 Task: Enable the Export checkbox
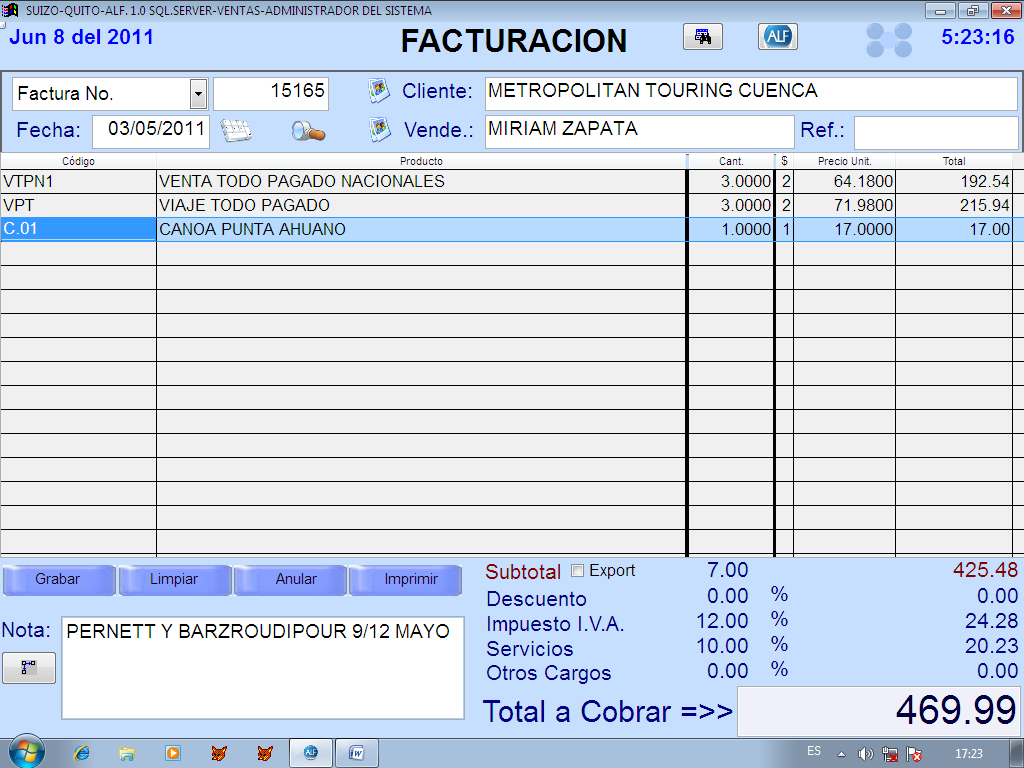click(x=577, y=571)
